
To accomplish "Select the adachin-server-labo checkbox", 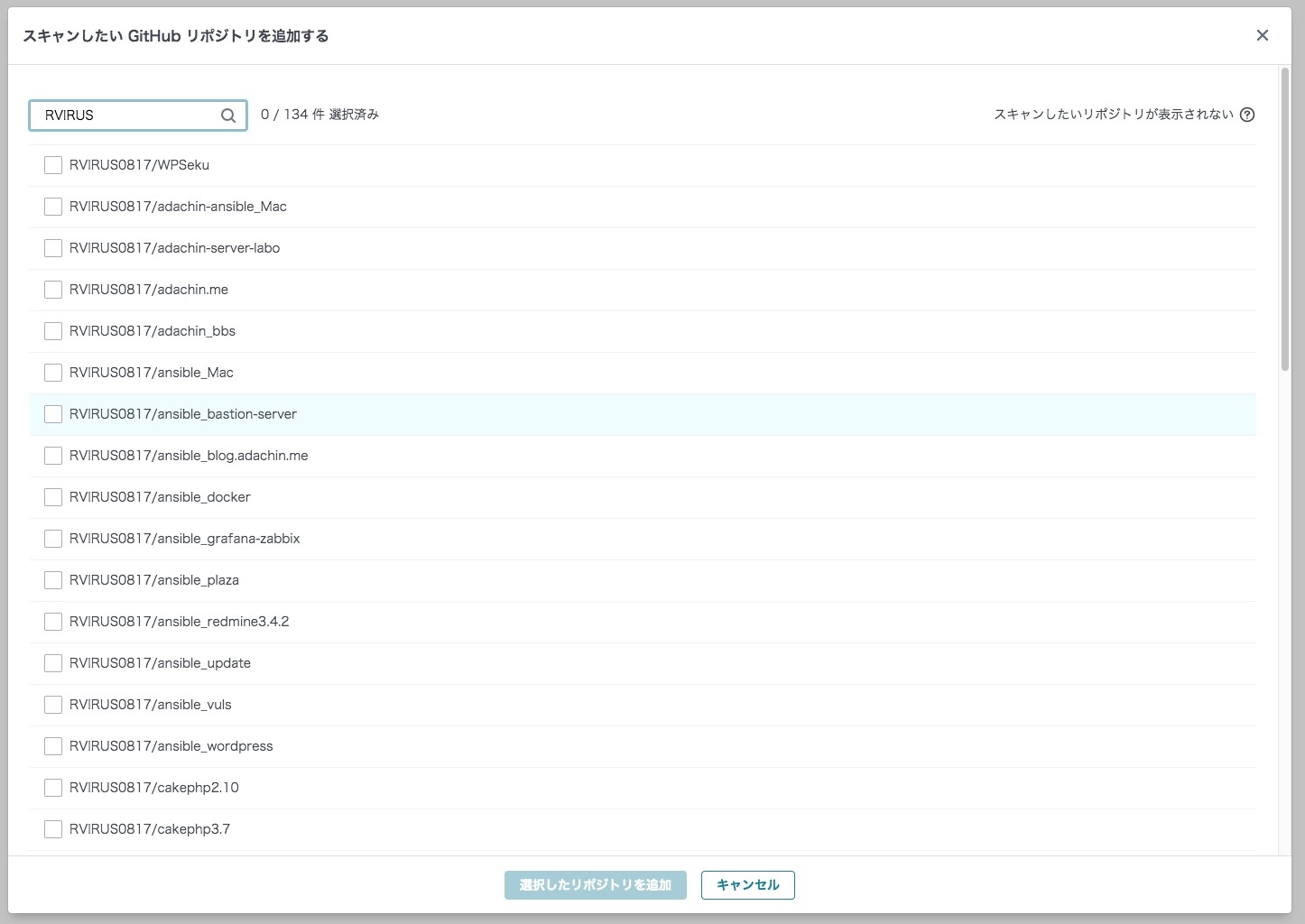I will tap(53, 248).
